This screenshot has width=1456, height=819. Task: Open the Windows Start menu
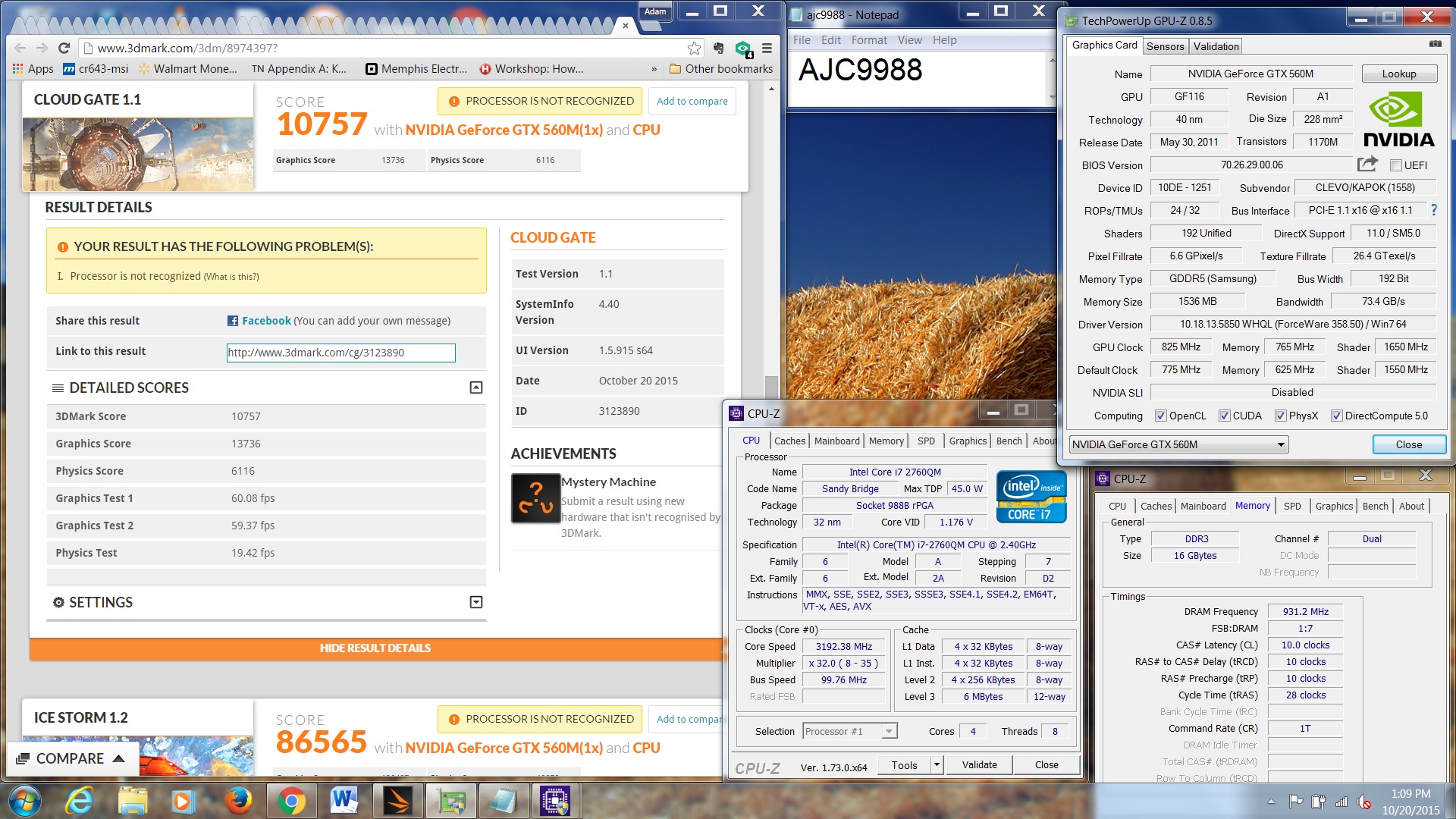point(25,801)
